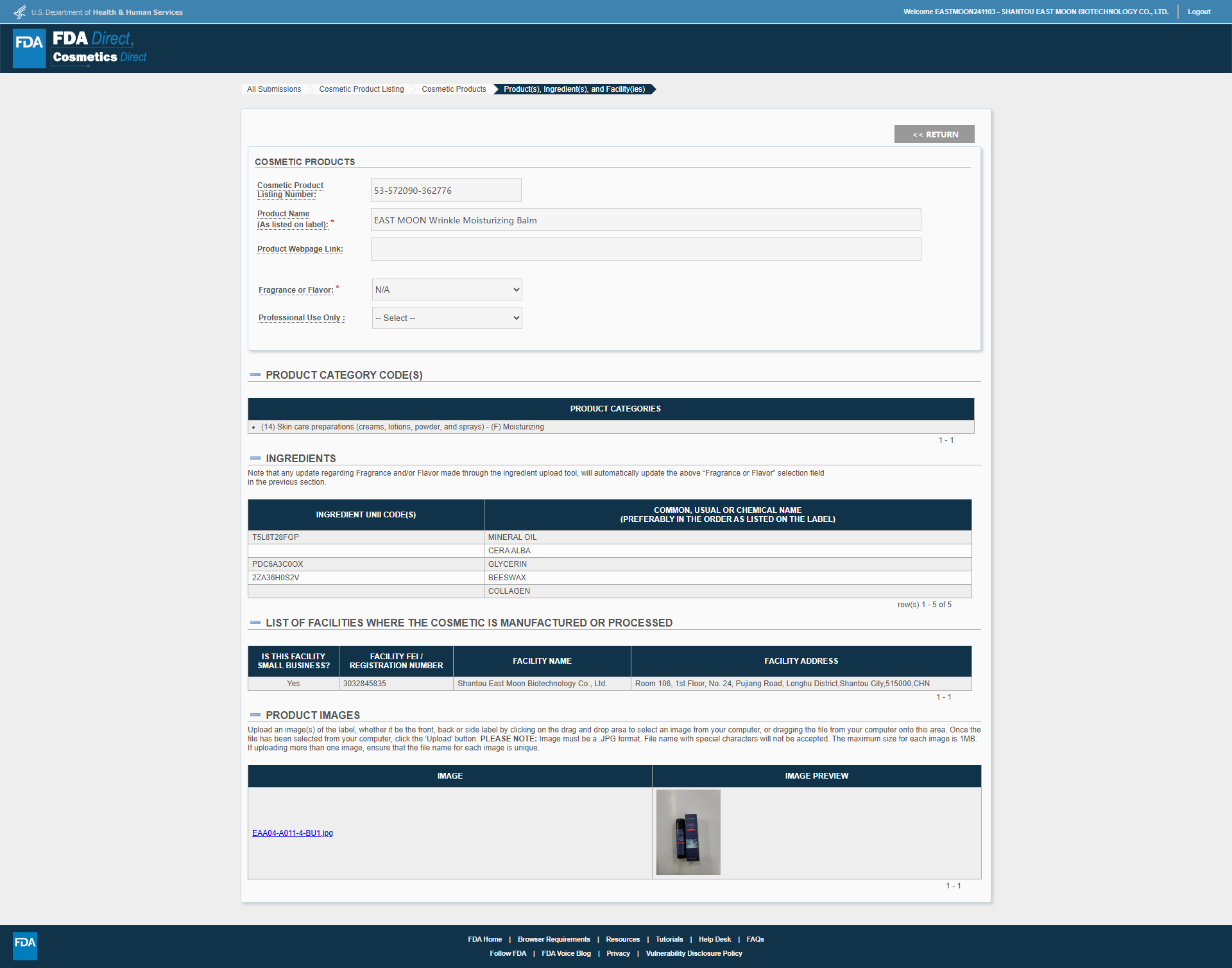This screenshot has height=968, width=1232.
Task: Click the HHS eagle logo icon
Action: click(20, 12)
